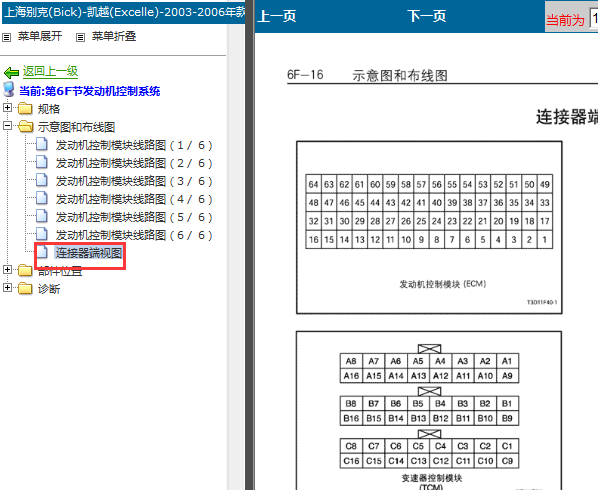
Task: Click 菜单展开 to expand all menus
Action: click(x=40, y=37)
